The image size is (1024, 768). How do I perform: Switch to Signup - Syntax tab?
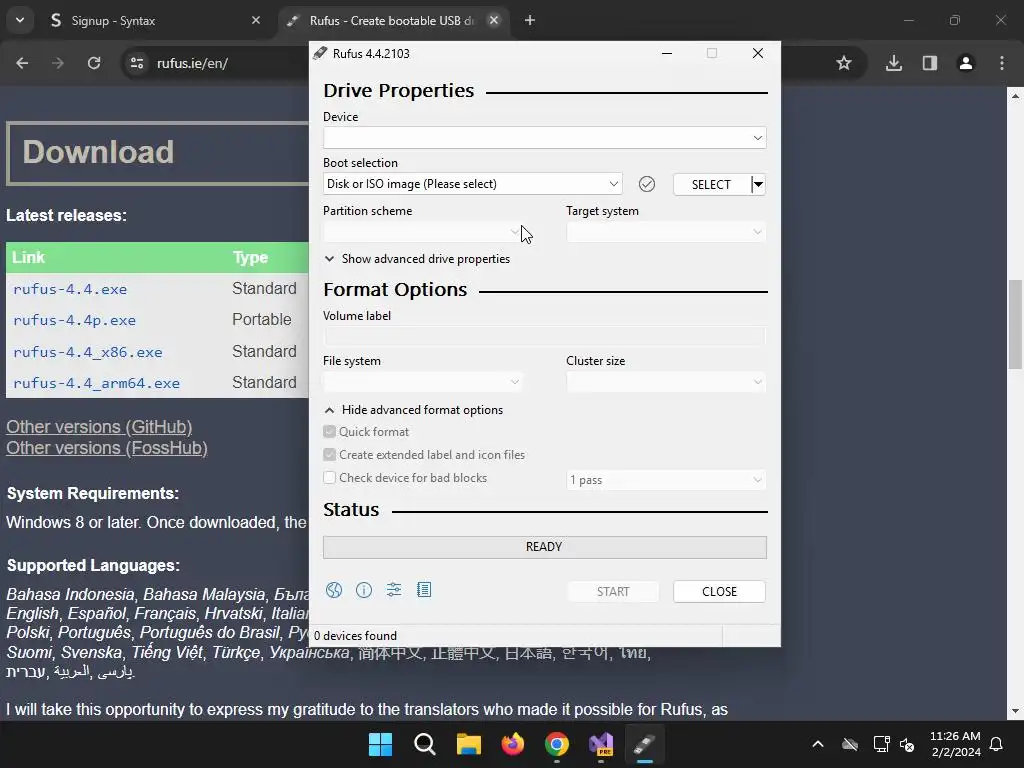tap(155, 21)
